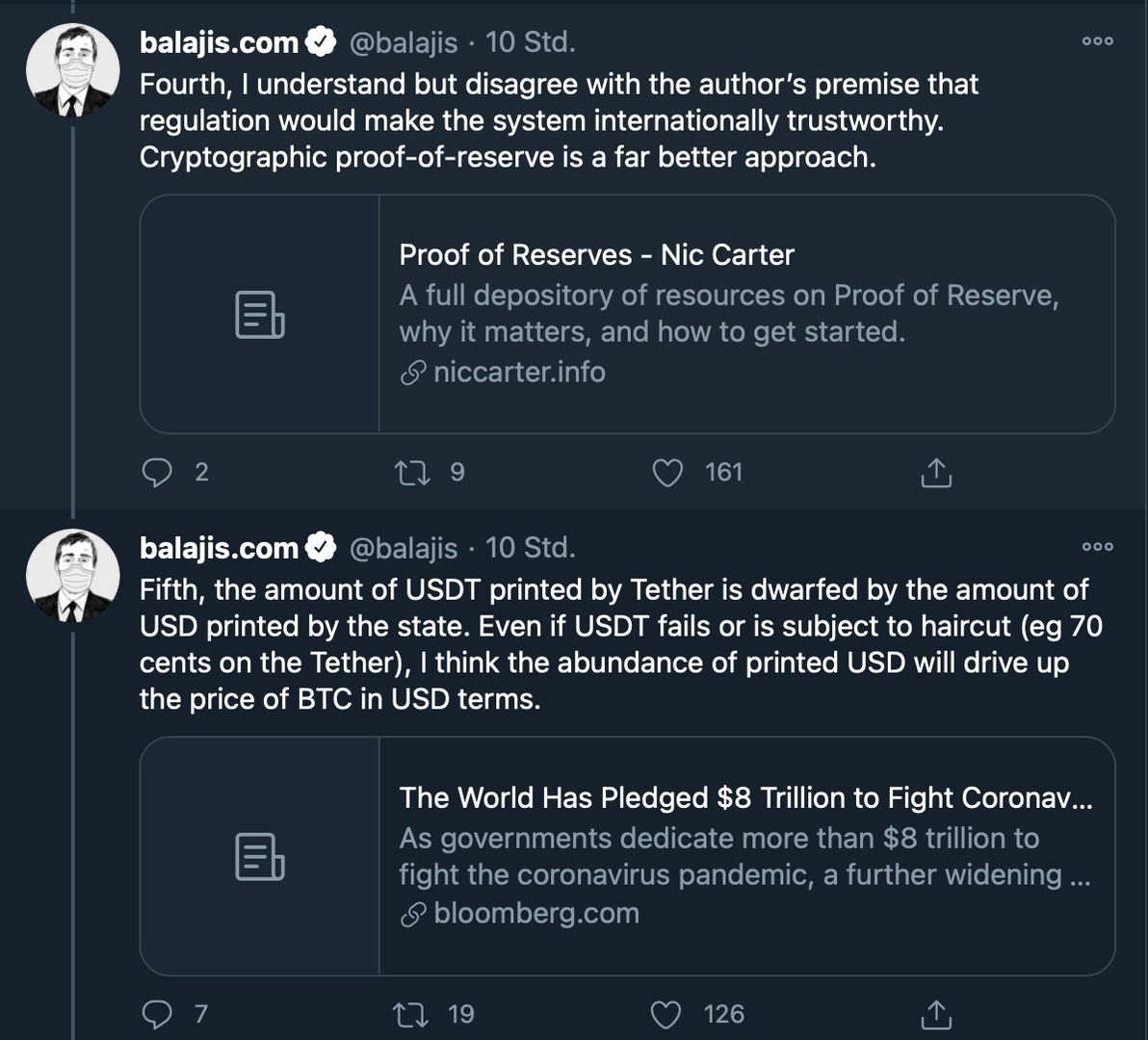Open more options for the second tweet
This screenshot has height=1040, width=1148.
click(x=1097, y=547)
